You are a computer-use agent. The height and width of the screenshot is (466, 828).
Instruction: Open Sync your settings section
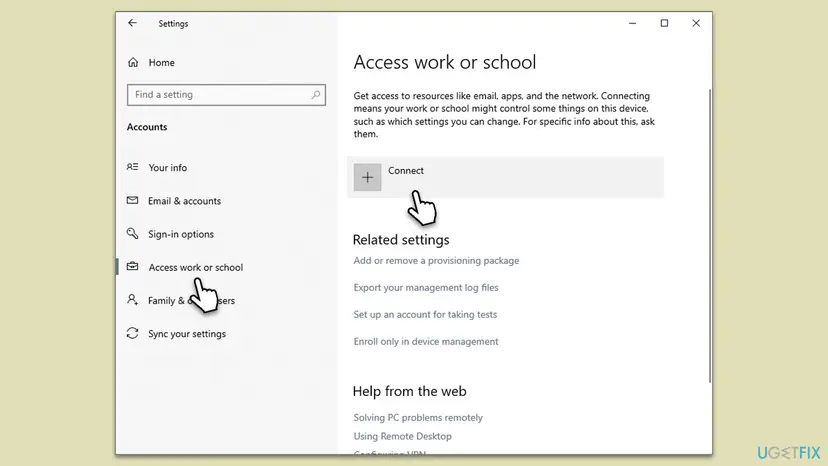click(187, 334)
